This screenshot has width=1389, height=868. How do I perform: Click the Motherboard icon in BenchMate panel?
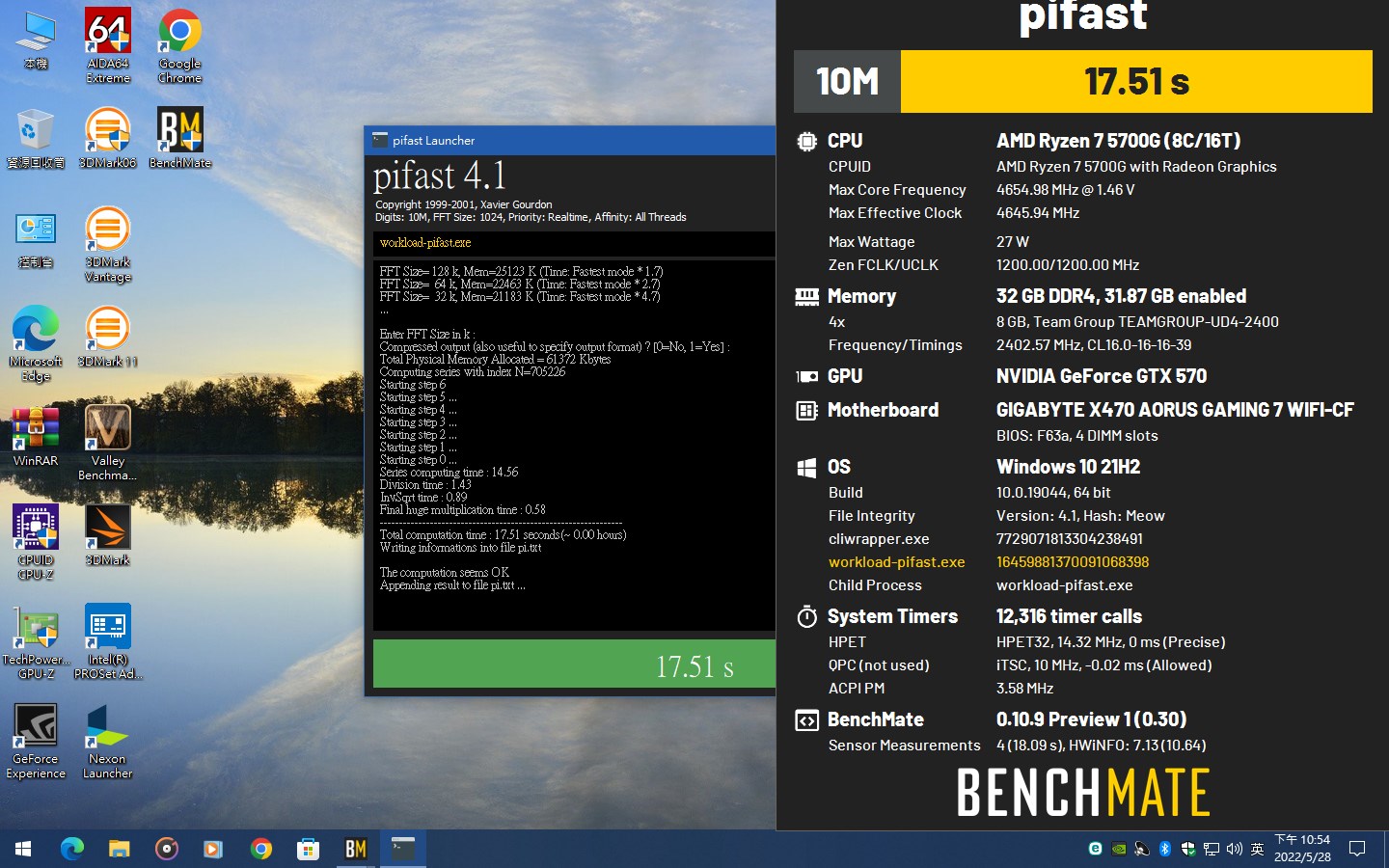coord(806,411)
